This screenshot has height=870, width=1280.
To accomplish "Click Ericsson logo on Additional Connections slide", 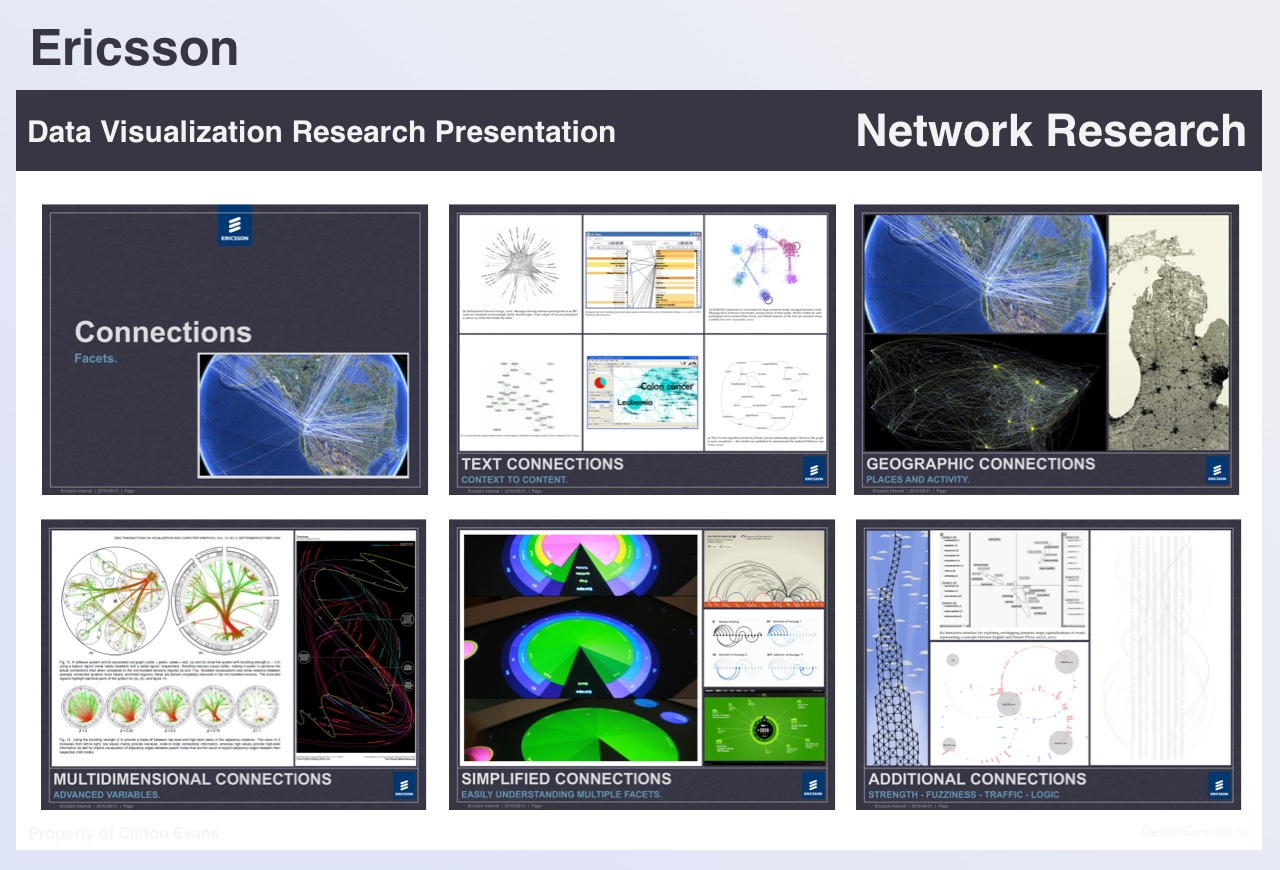I will coord(1219,785).
